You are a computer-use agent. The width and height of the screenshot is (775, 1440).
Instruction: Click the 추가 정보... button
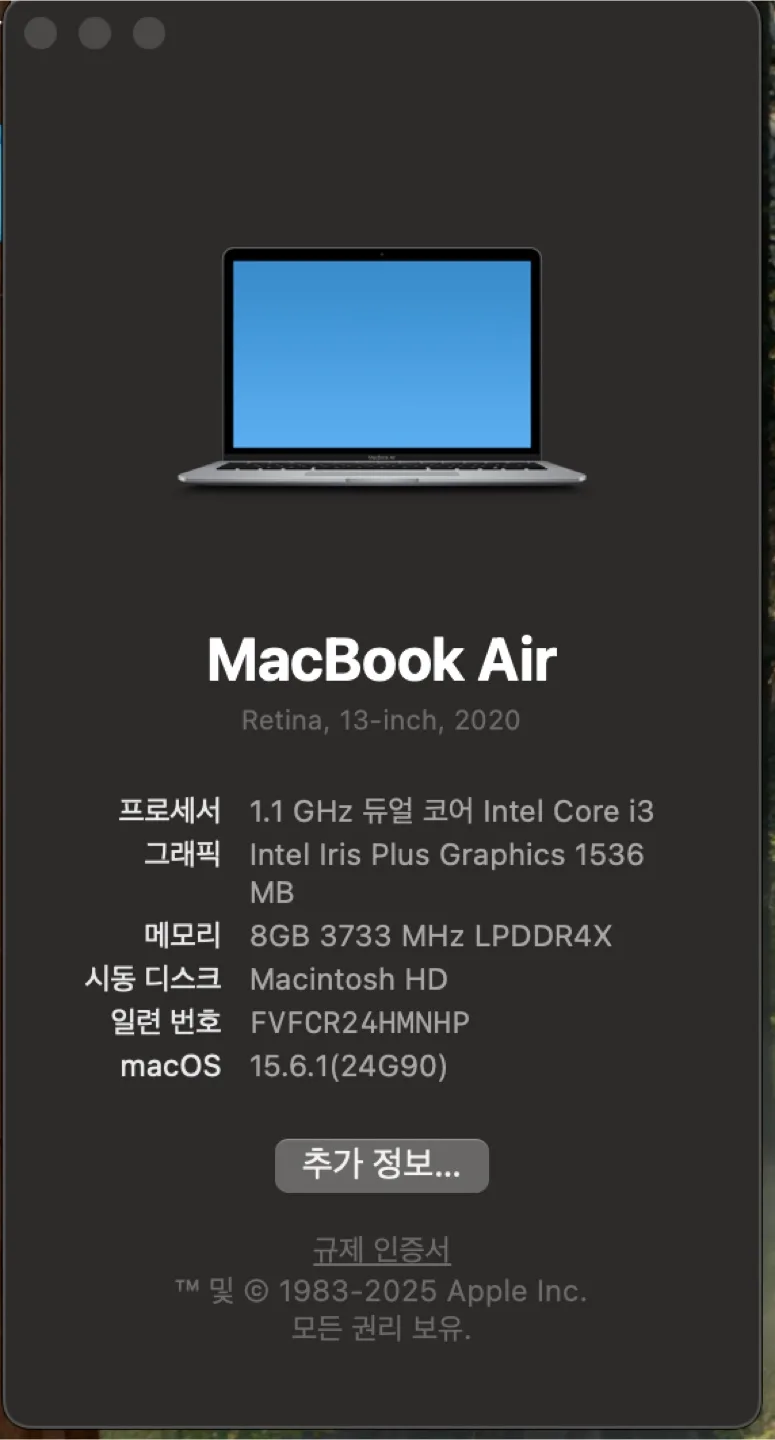point(382,1165)
